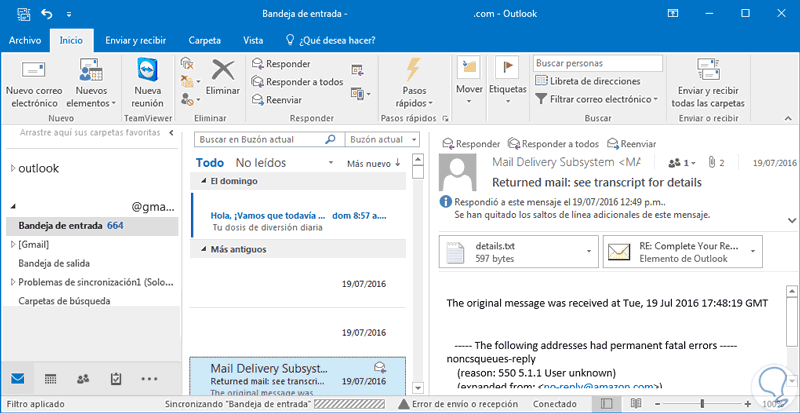The width and height of the screenshot is (800, 413).
Task: Open the Pasos rápidos dialog launcher
Action: click(x=445, y=118)
